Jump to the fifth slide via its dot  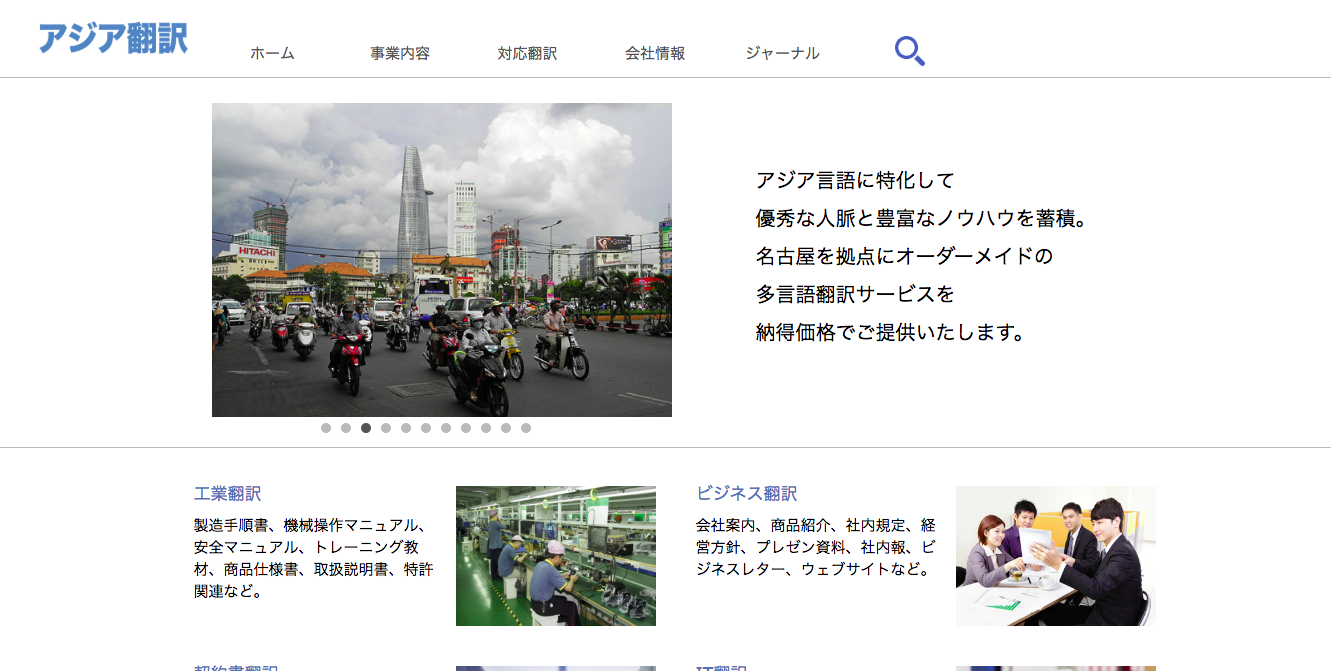tap(405, 429)
